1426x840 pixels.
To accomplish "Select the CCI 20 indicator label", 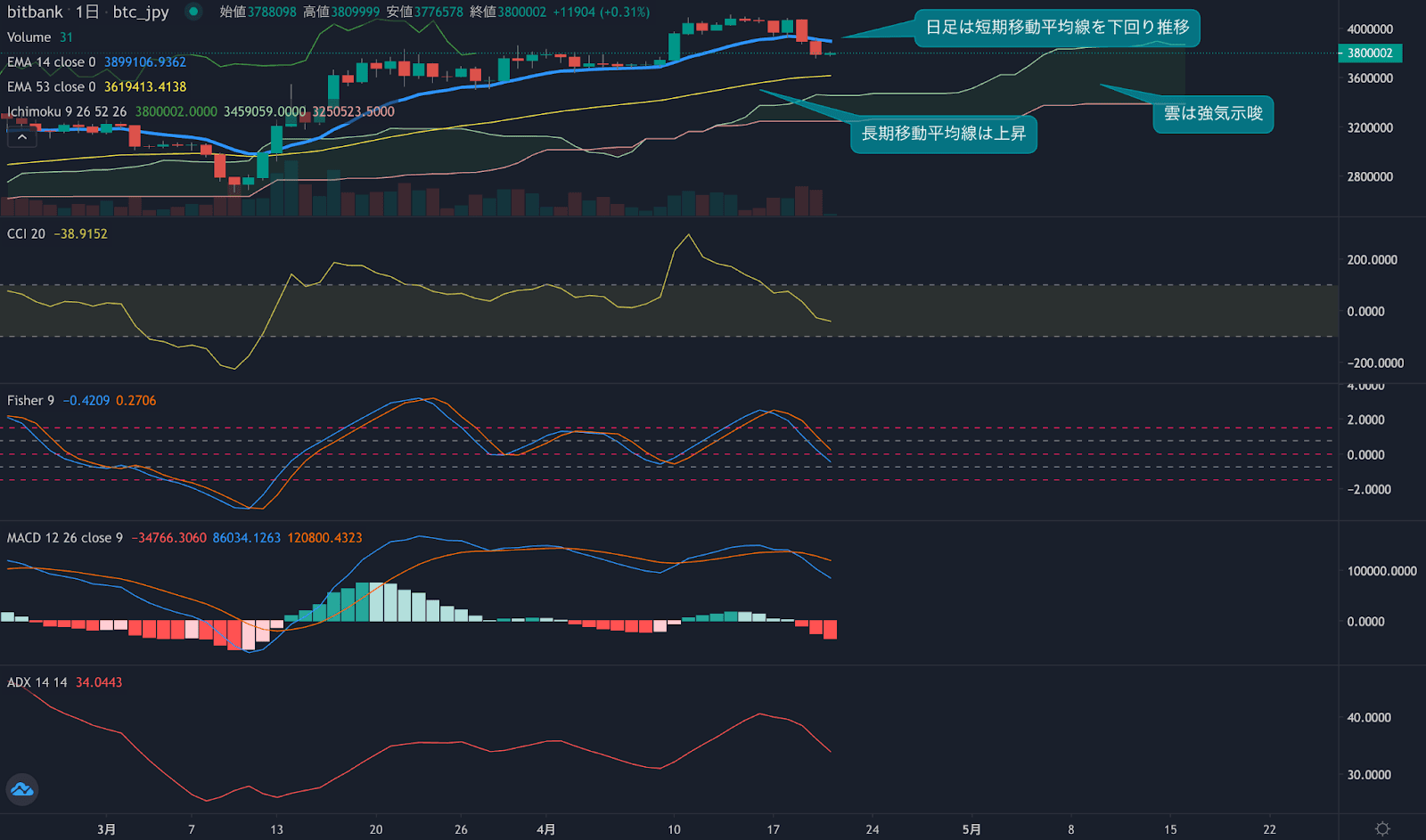I will (27, 233).
